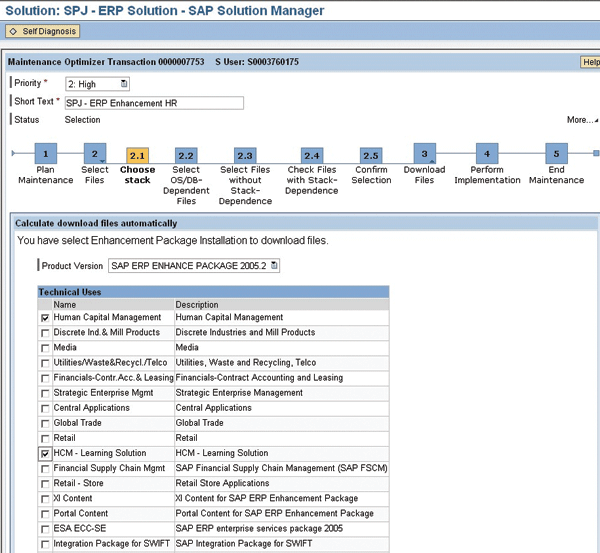Image resolution: width=600 pixels, height=553 pixels.
Task: Click 'SAP Integration Package for SWIFT' description
Action: coord(244,543)
